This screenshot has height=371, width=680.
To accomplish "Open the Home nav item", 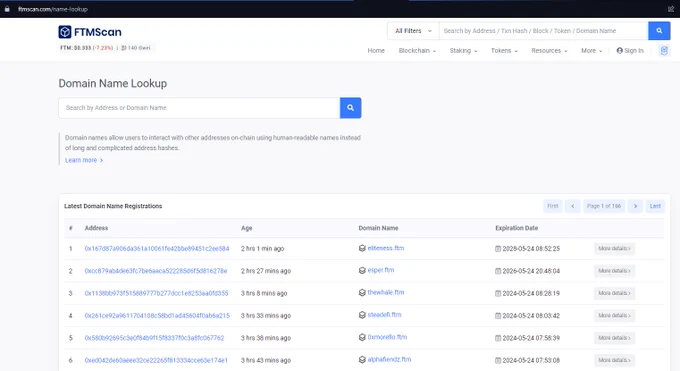I will pyautogui.click(x=376, y=51).
